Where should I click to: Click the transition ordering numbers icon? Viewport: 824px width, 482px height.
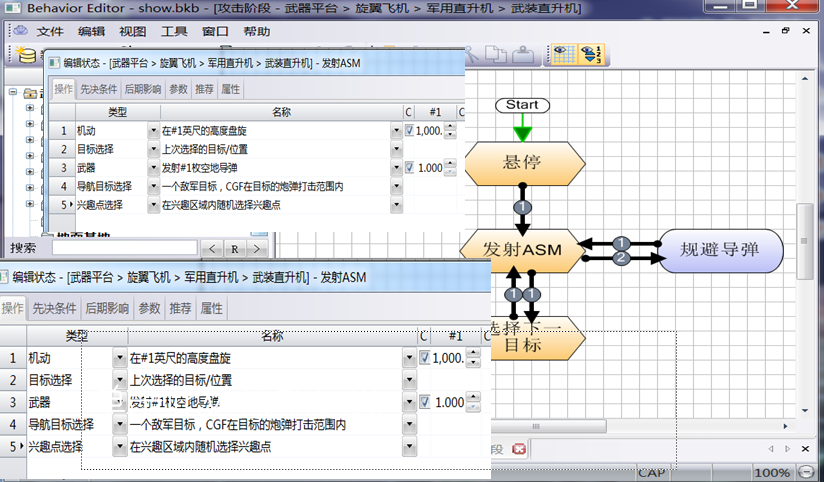591,54
